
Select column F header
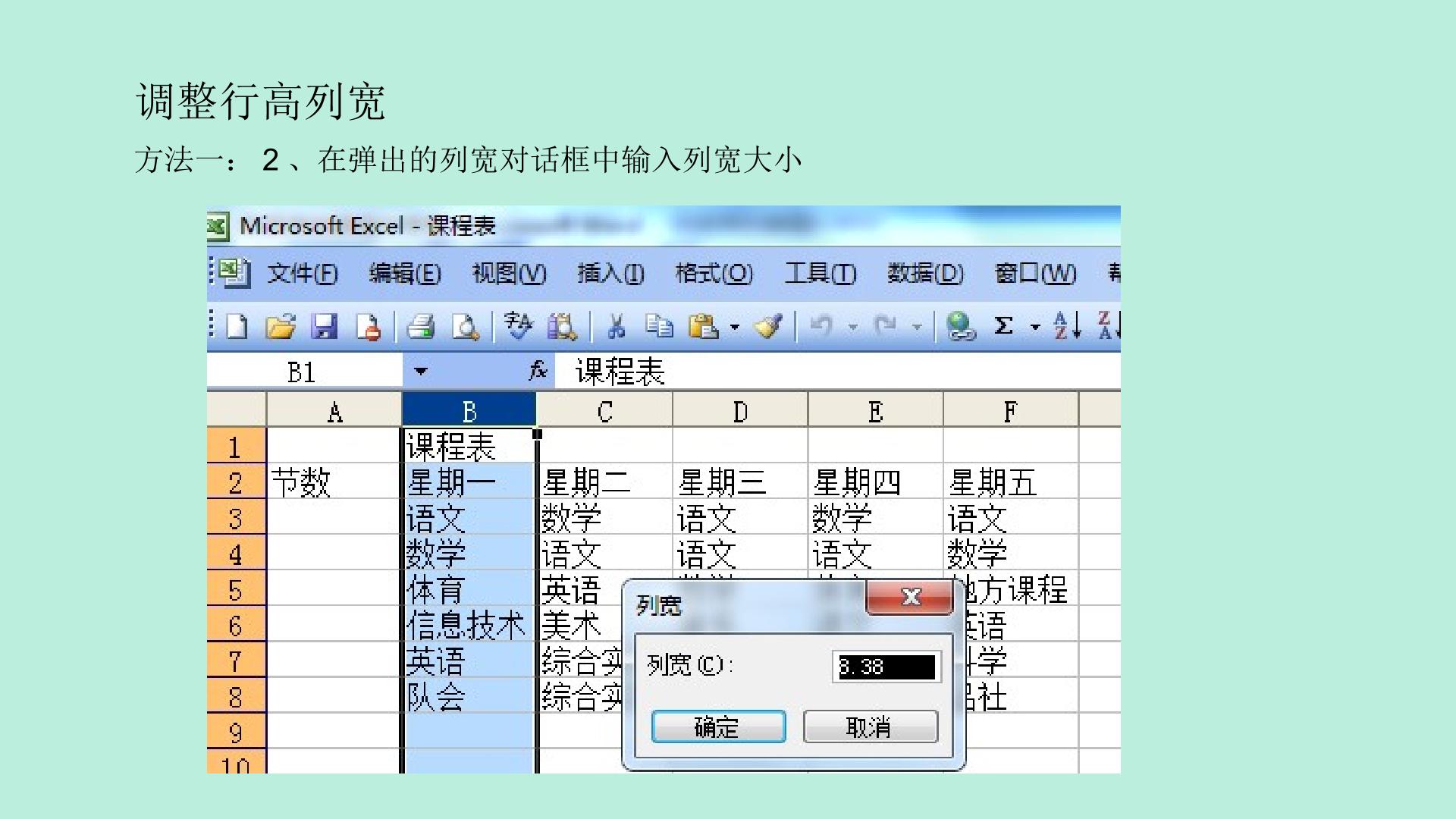1011,411
